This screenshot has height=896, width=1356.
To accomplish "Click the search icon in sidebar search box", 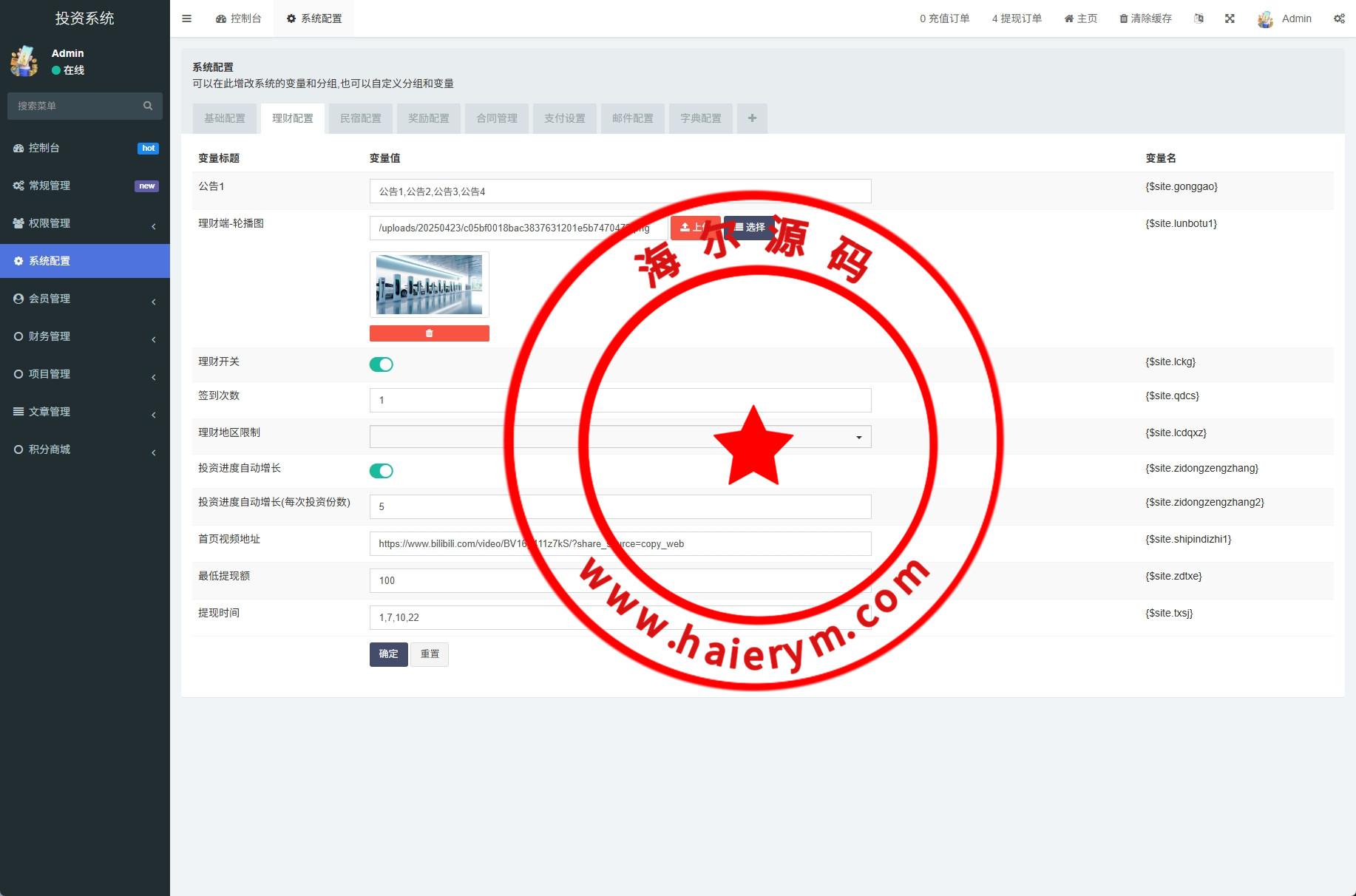I will click(148, 106).
